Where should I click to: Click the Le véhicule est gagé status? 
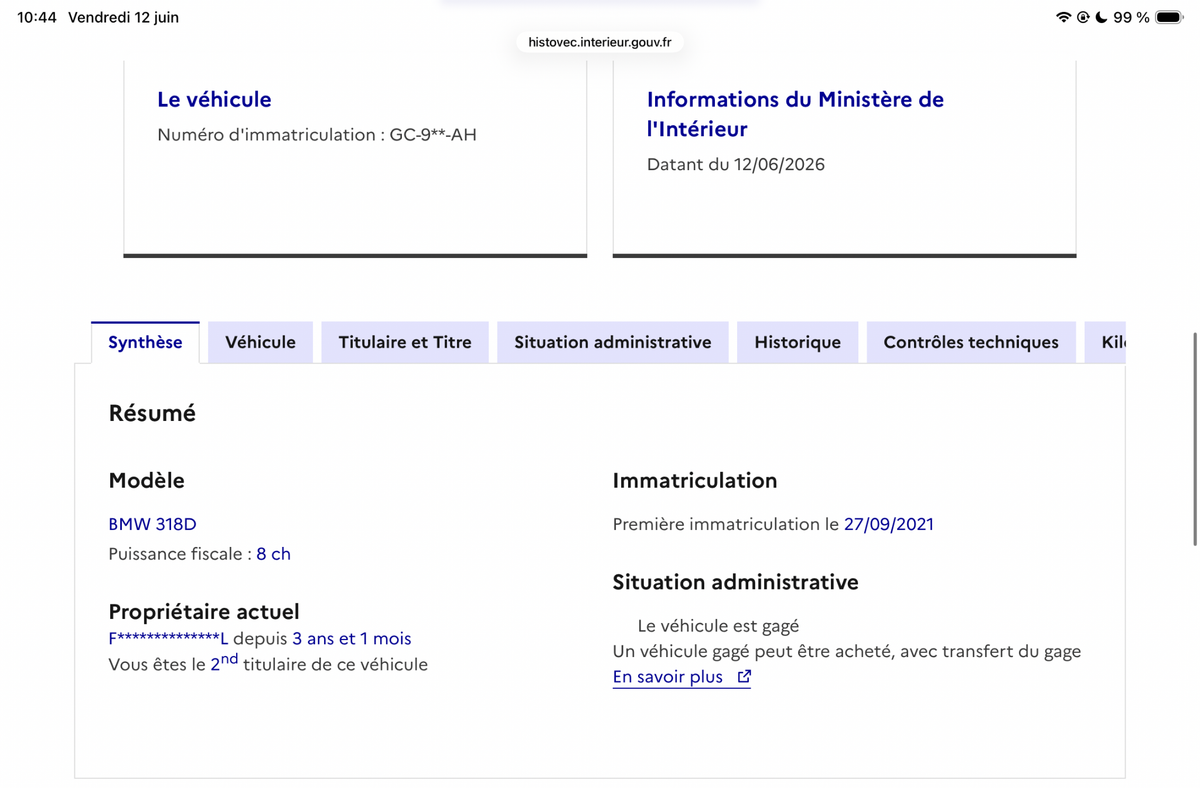coord(718,626)
